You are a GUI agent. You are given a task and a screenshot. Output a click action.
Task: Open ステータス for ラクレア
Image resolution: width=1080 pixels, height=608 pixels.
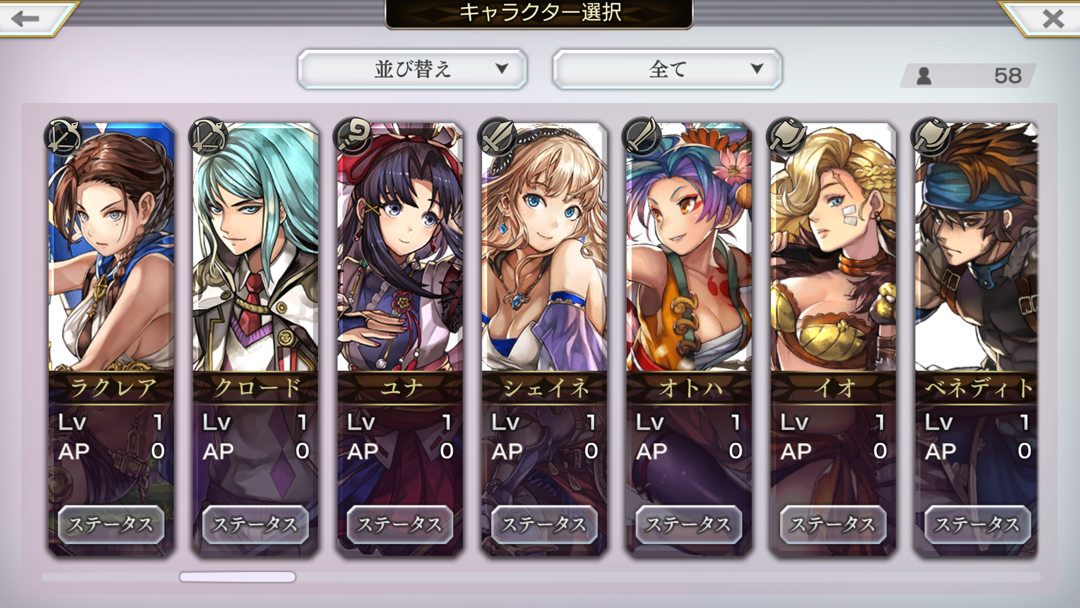[111, 525]
